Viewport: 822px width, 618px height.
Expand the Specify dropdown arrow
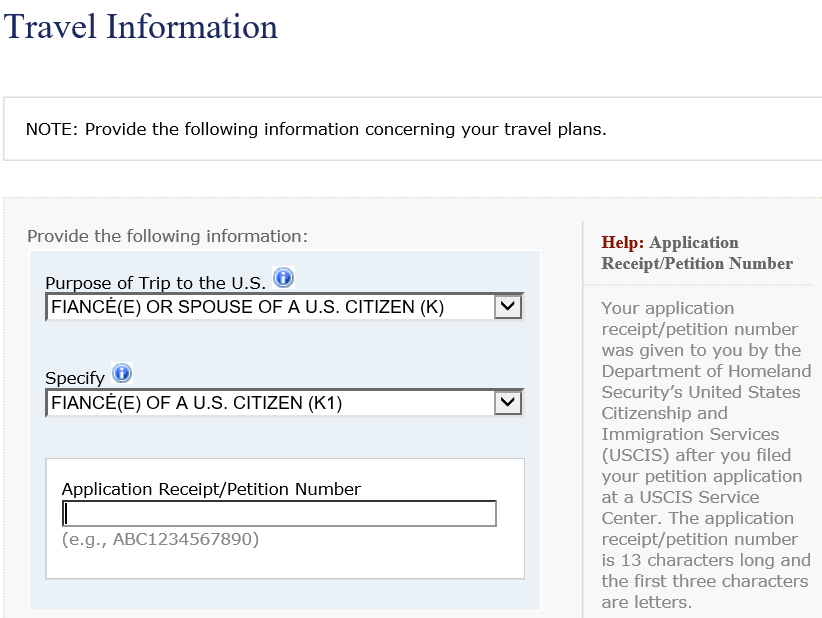507,403
